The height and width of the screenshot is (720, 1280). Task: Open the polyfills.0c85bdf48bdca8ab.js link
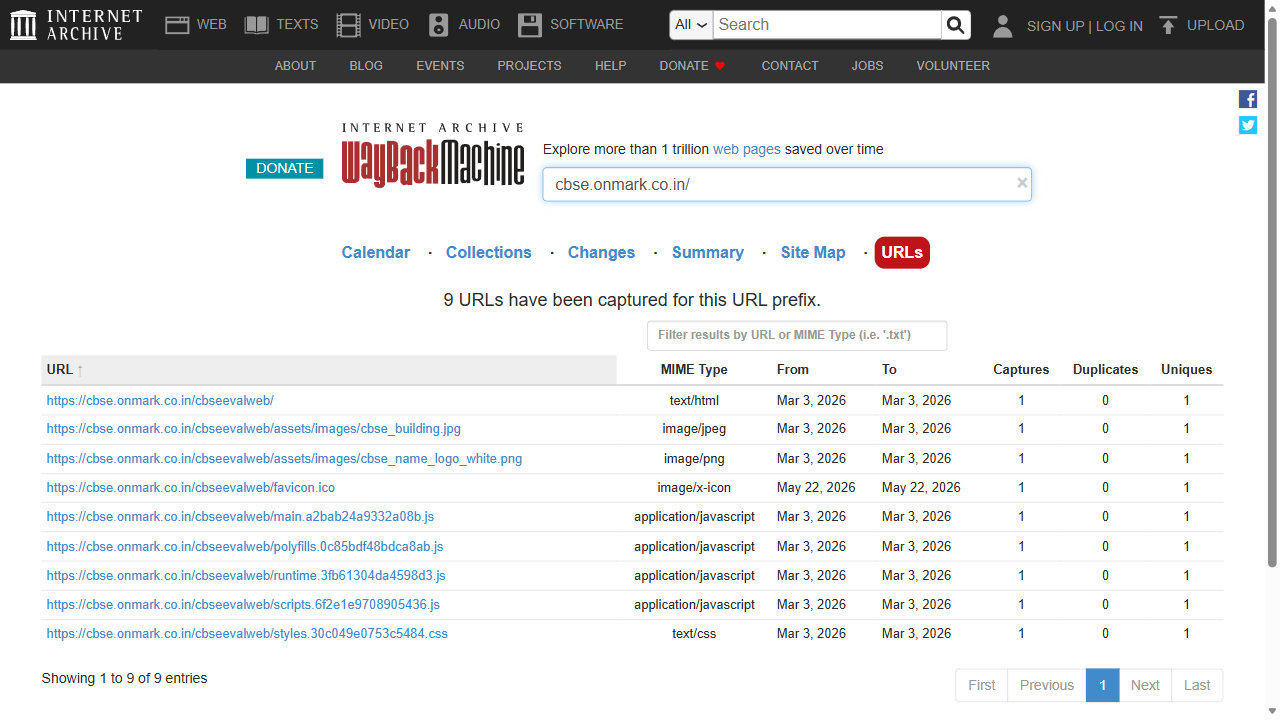(x=245, y=547)
